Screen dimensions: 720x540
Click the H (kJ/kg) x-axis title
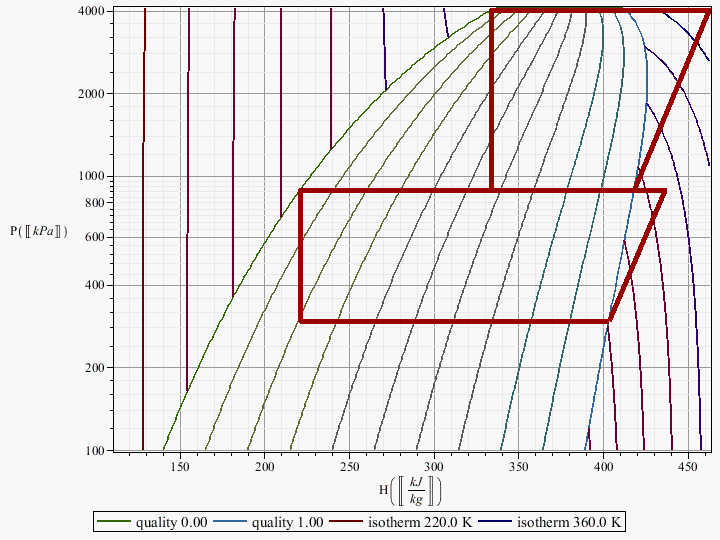tap(408, 492)
